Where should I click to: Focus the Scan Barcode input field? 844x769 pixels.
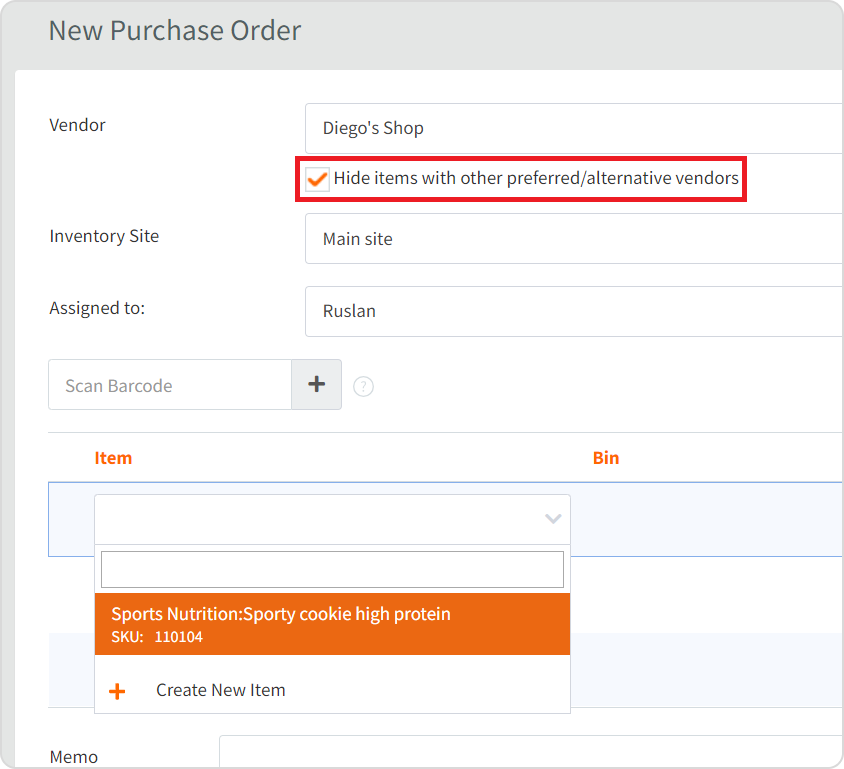(170, 385)
